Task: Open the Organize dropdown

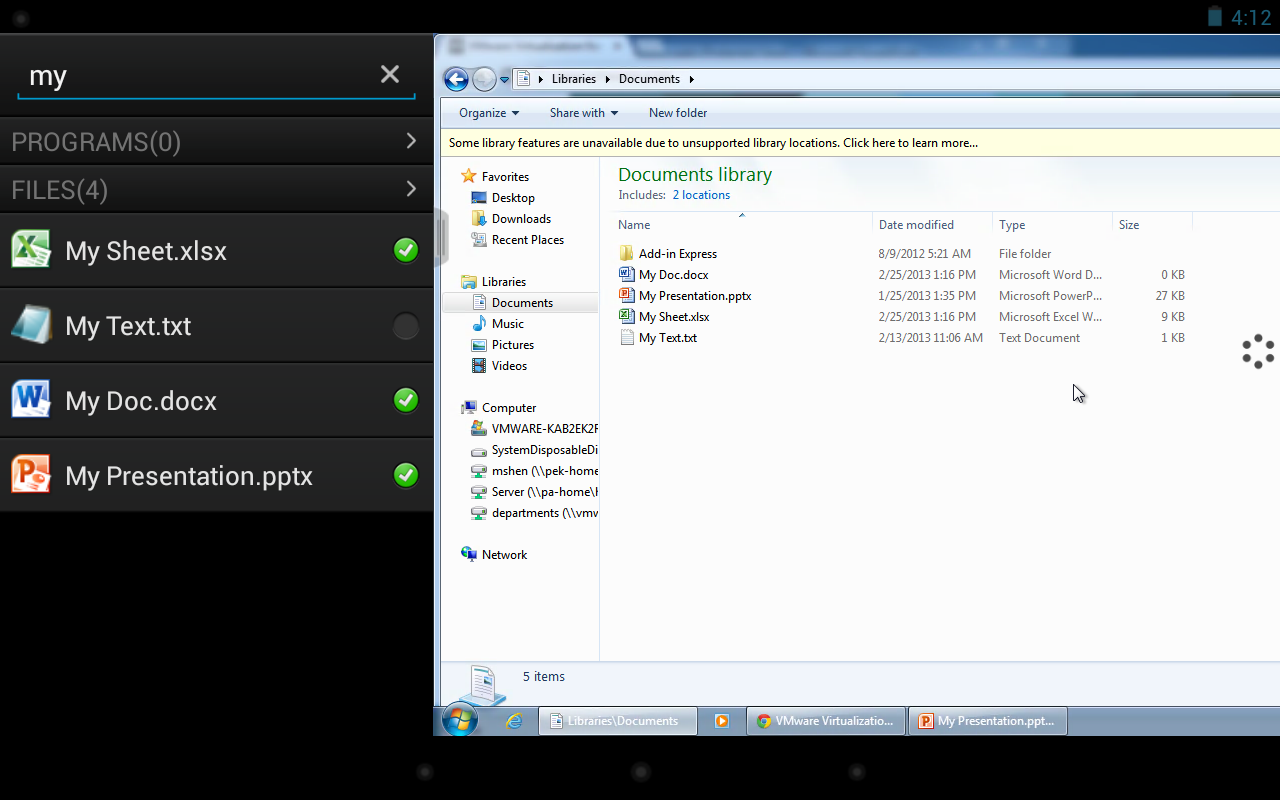Action: click(487, 113)
